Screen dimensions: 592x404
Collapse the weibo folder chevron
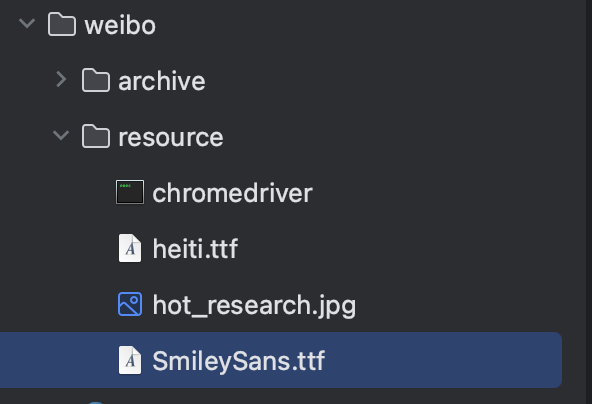[27, 23]
